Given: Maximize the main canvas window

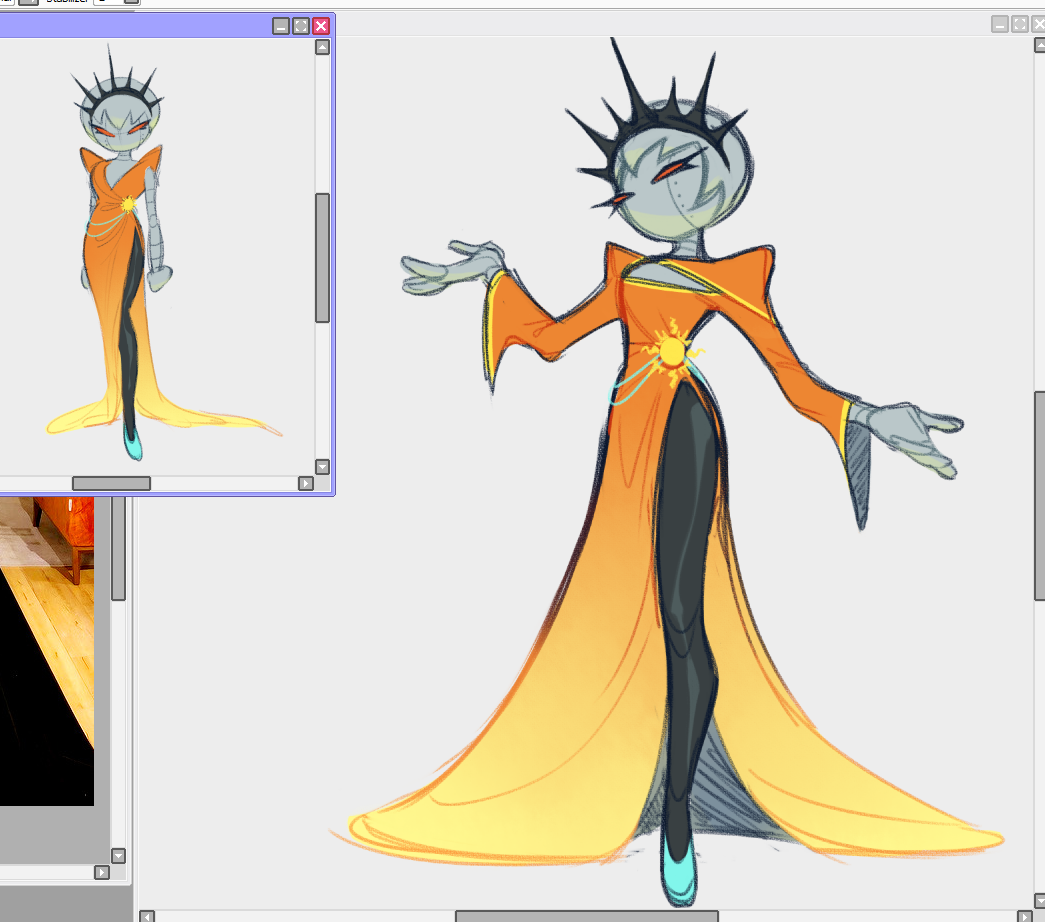Looking at the screenshot, I should 1020,24.
